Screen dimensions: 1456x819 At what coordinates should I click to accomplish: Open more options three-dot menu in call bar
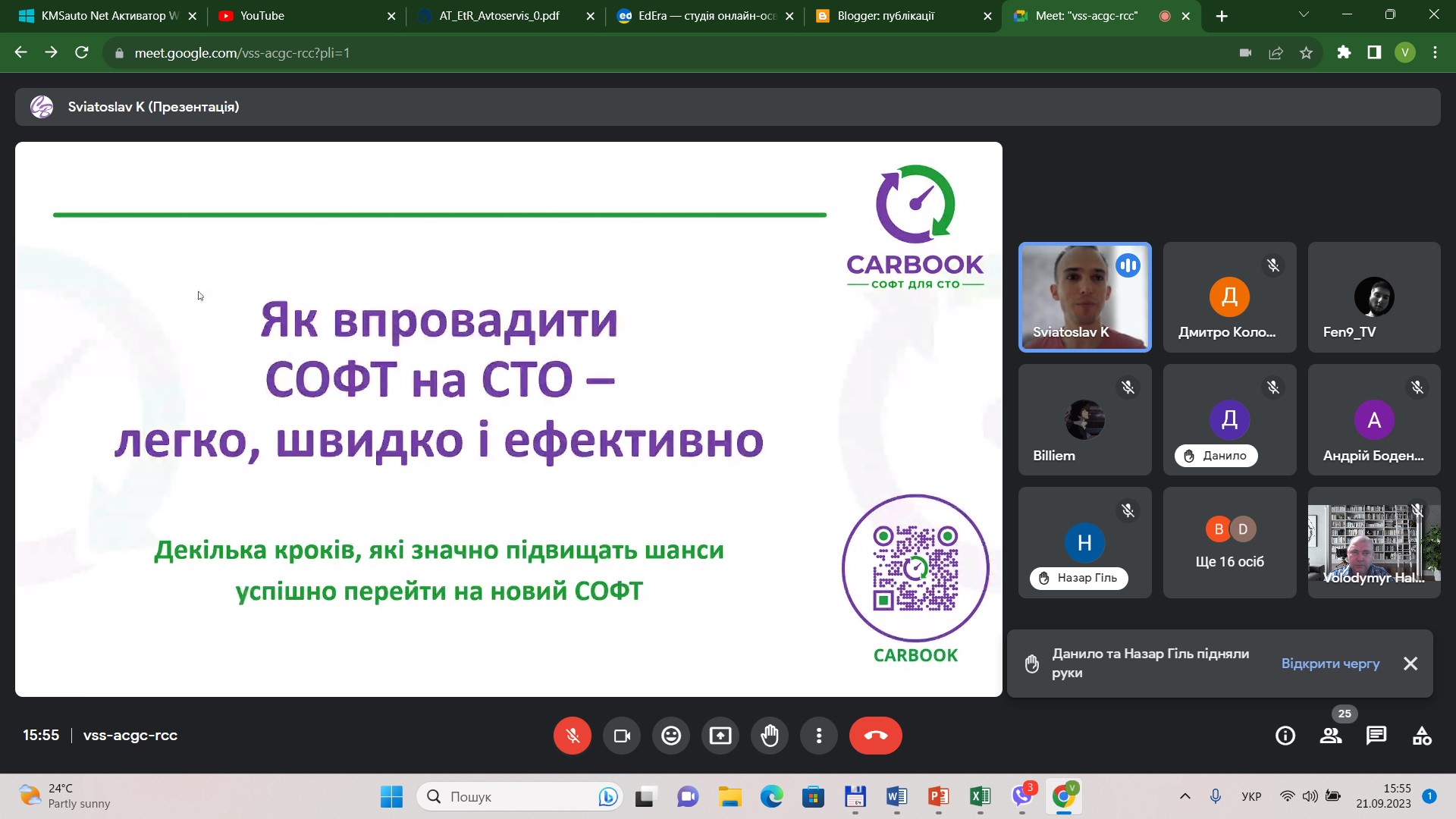pos(819,736)
